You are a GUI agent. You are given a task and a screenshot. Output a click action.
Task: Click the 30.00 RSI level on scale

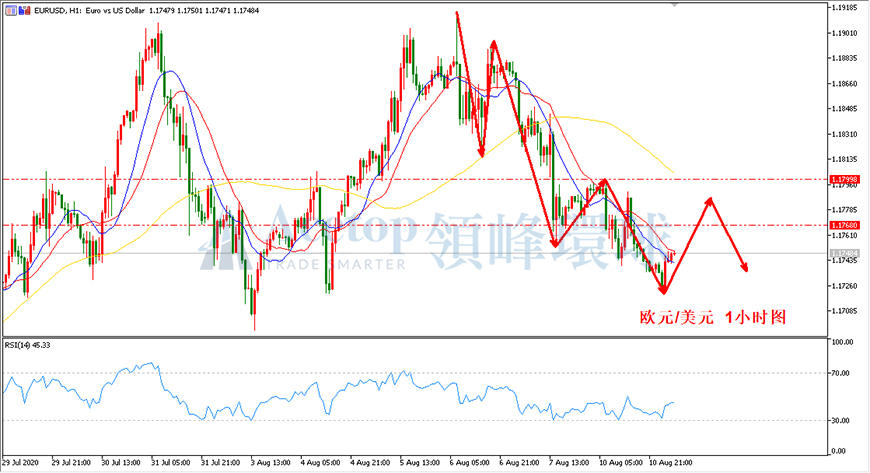tap(841, 420)
